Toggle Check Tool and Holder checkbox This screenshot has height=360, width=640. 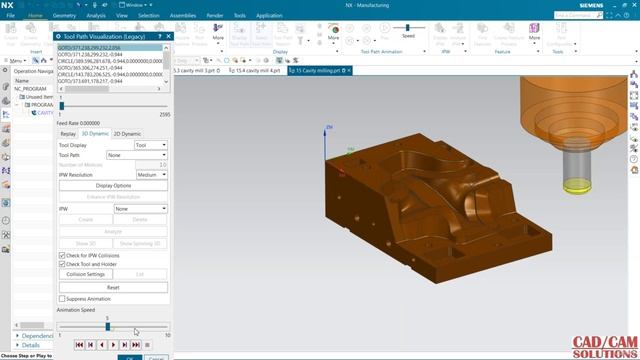62,264
